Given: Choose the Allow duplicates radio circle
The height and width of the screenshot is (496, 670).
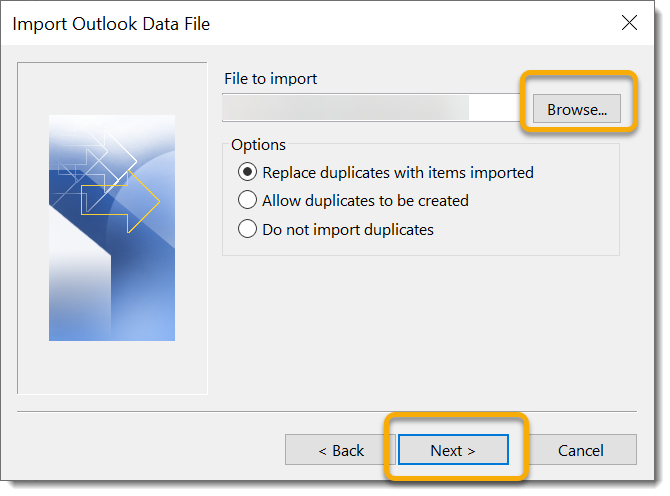Looking at the screenshot, I should (248, 200).
